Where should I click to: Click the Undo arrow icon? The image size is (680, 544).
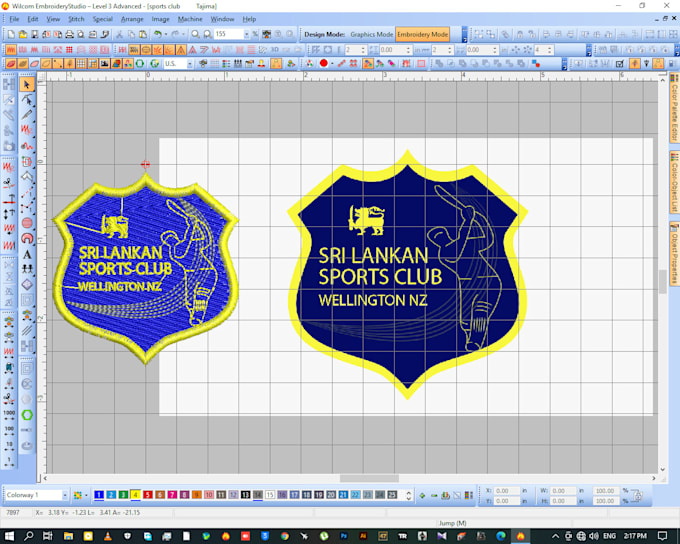click(158, 34)
